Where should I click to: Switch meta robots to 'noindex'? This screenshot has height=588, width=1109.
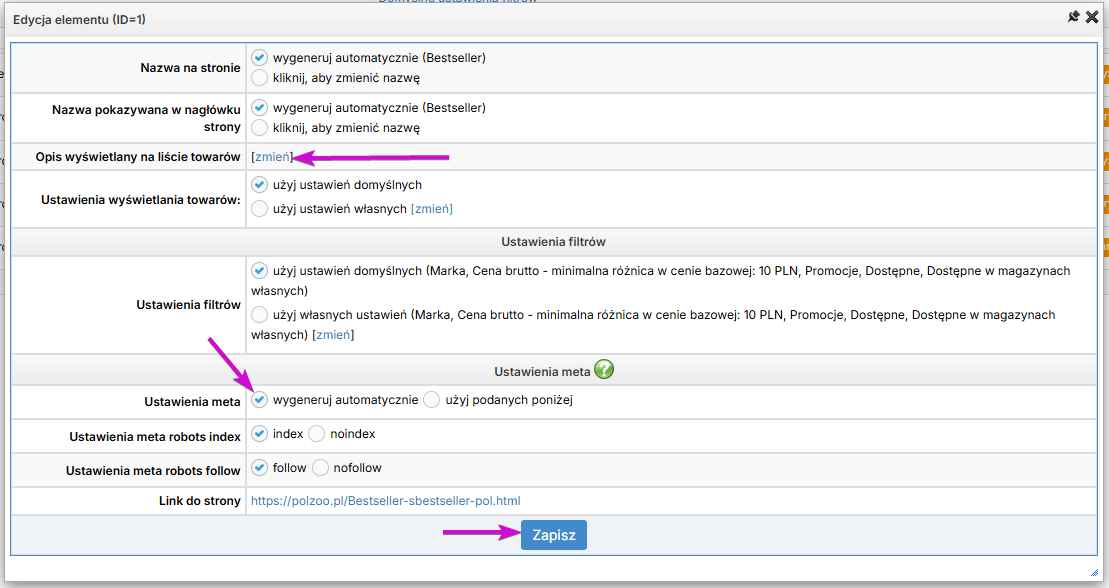(317, 434)
